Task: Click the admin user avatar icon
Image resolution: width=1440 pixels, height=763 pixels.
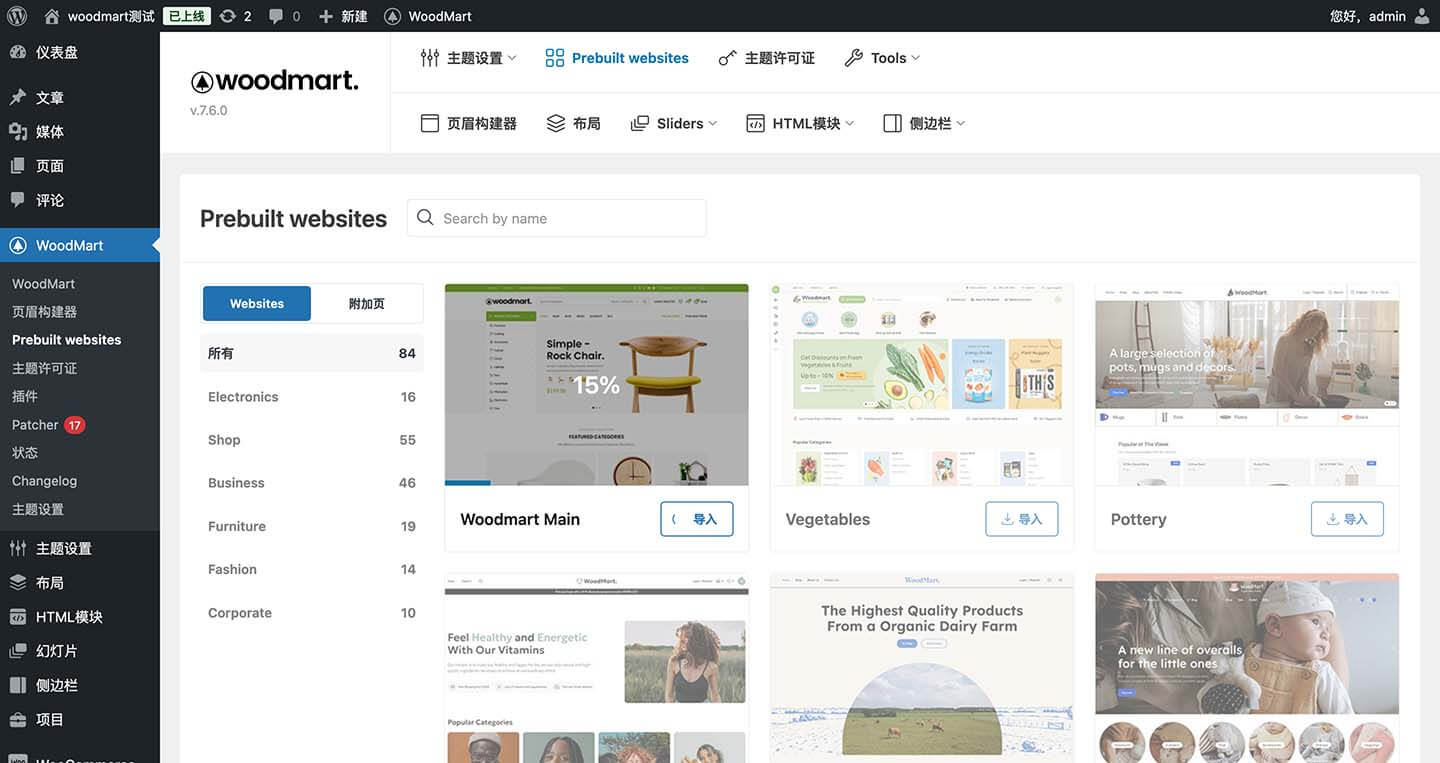Action: (x=1422, y=16)
